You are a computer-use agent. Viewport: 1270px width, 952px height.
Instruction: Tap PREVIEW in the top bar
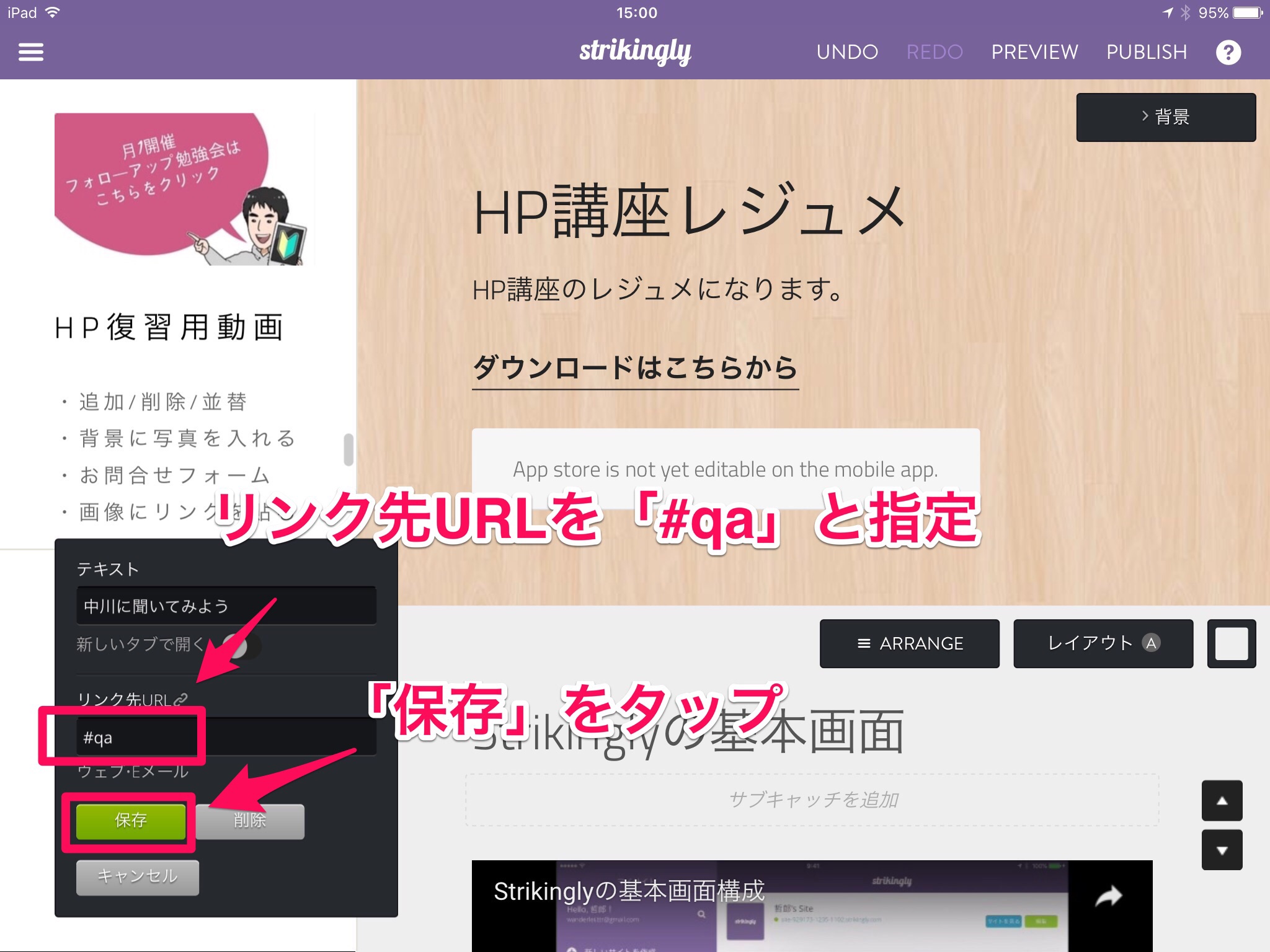1034,52
